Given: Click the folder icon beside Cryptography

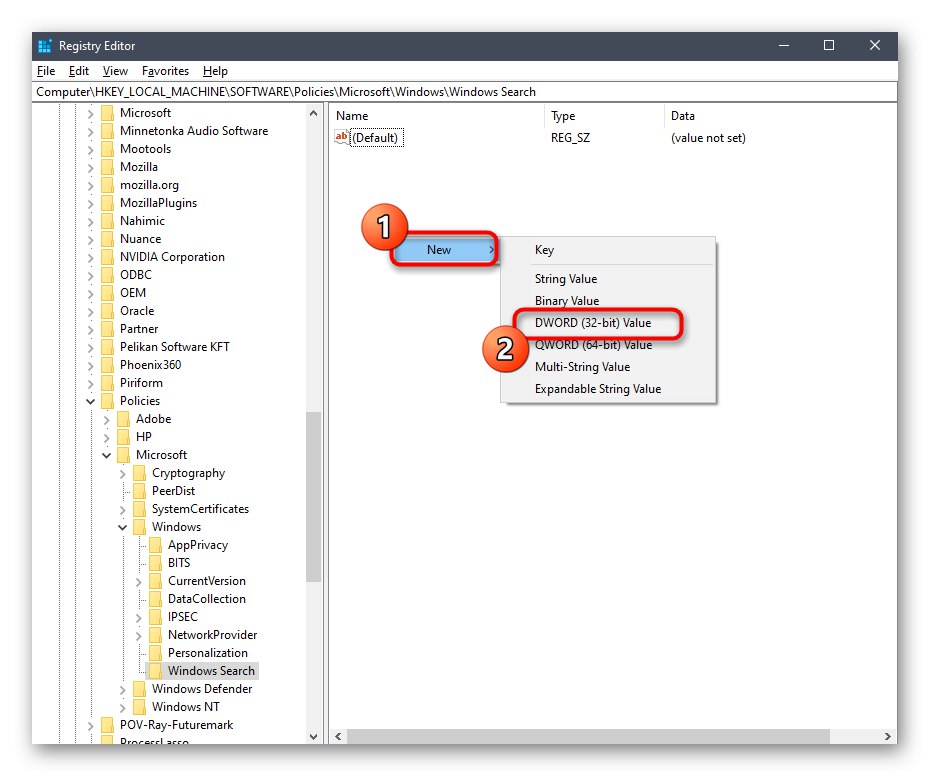Looking at the screenshot, I should coord(139,473).
